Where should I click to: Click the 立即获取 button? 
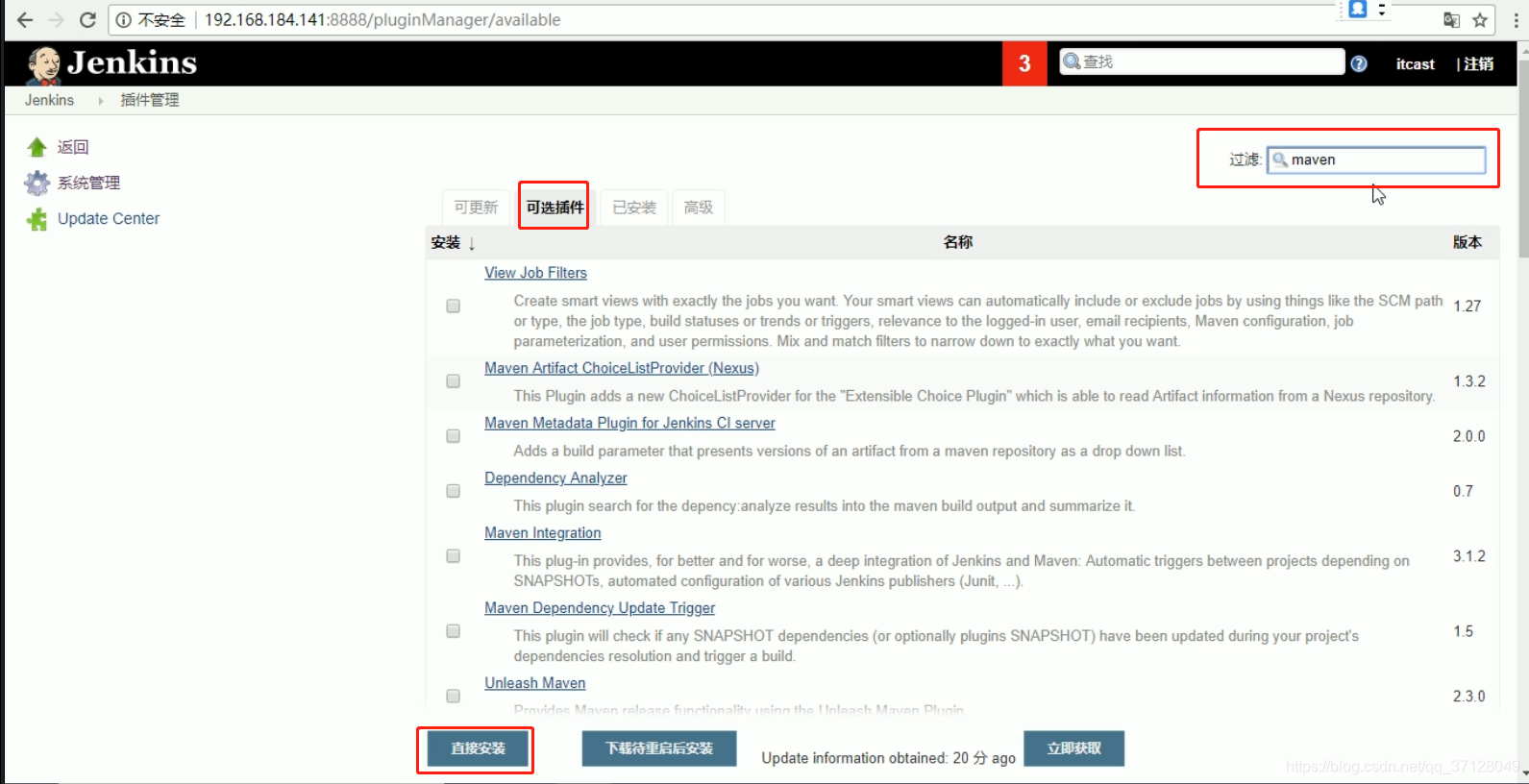tap(1073, 748)
